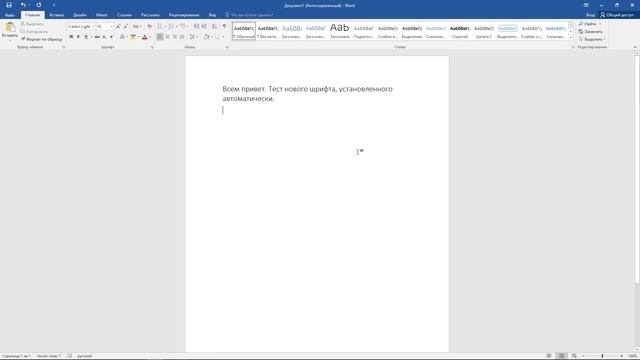Start a bulleted list
640x360 pixels.
tap(160, 27)
